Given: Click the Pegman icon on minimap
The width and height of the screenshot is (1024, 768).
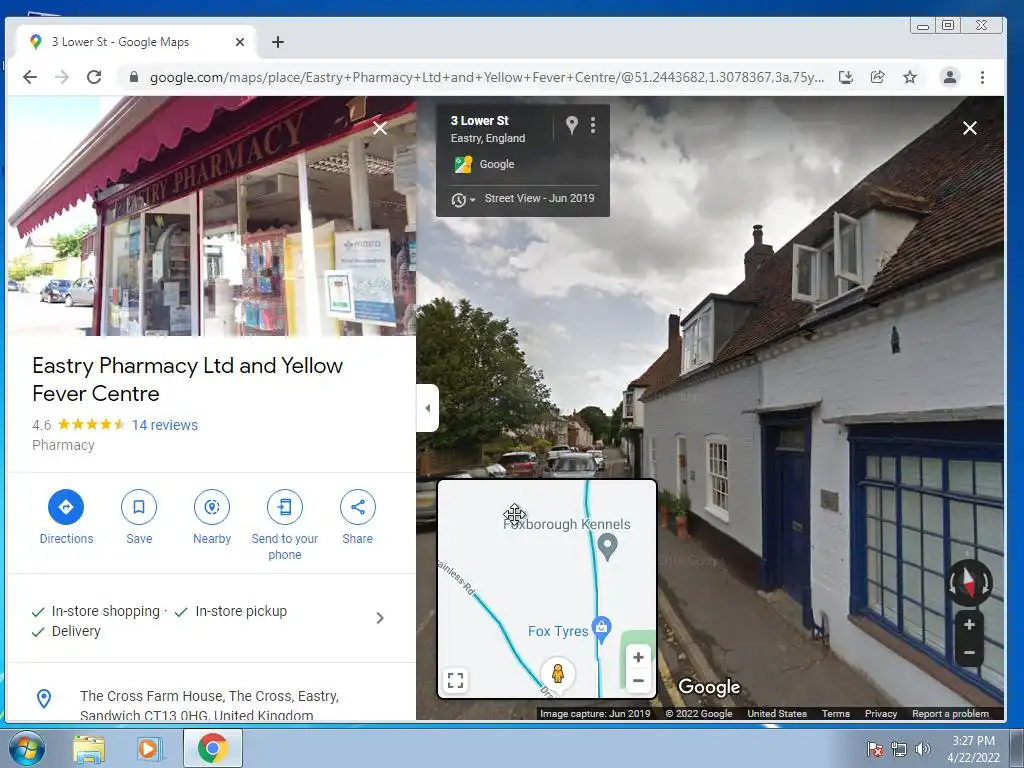Looking at the screenshot, I should point(558,673).
